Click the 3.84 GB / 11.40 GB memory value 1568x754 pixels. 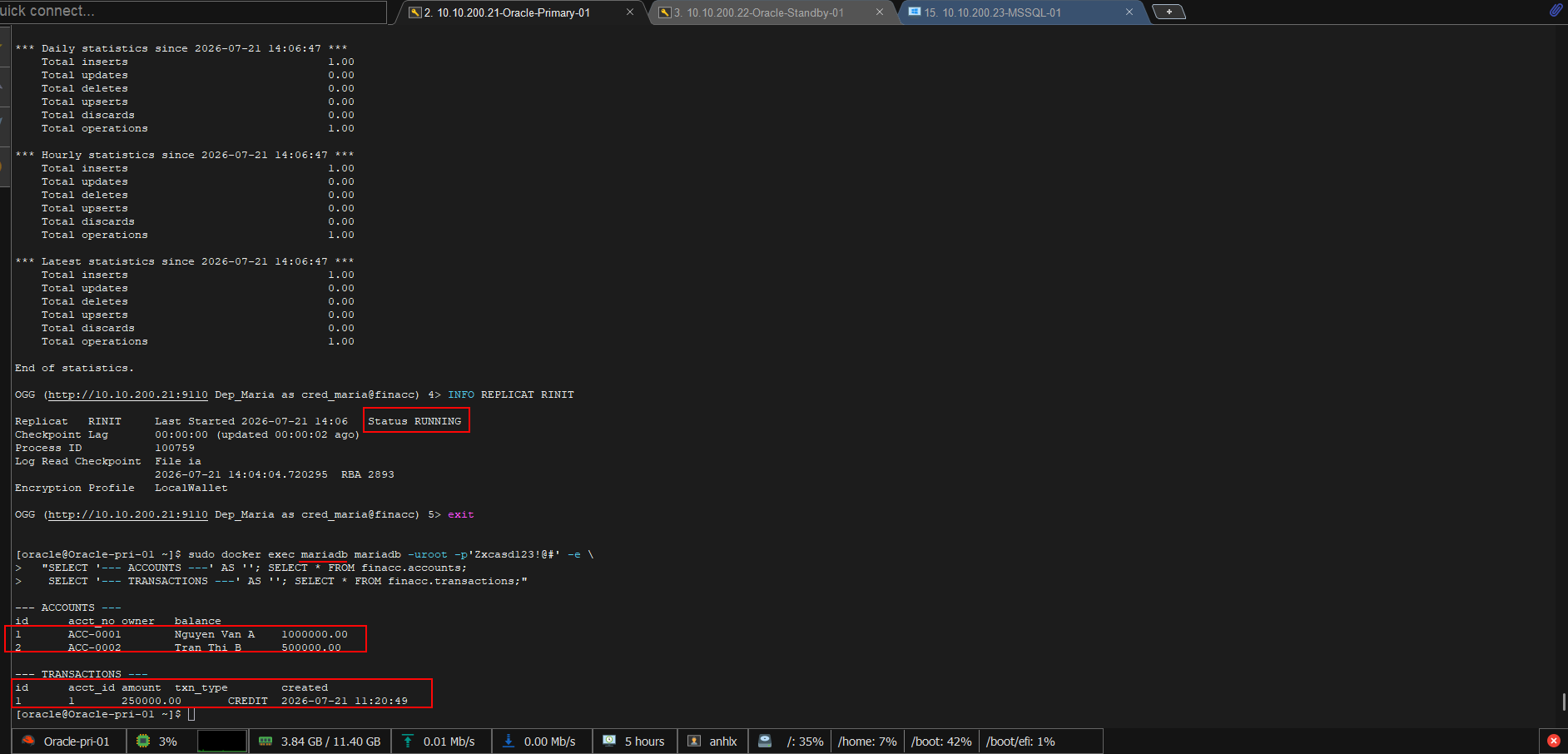coord(330,742)
